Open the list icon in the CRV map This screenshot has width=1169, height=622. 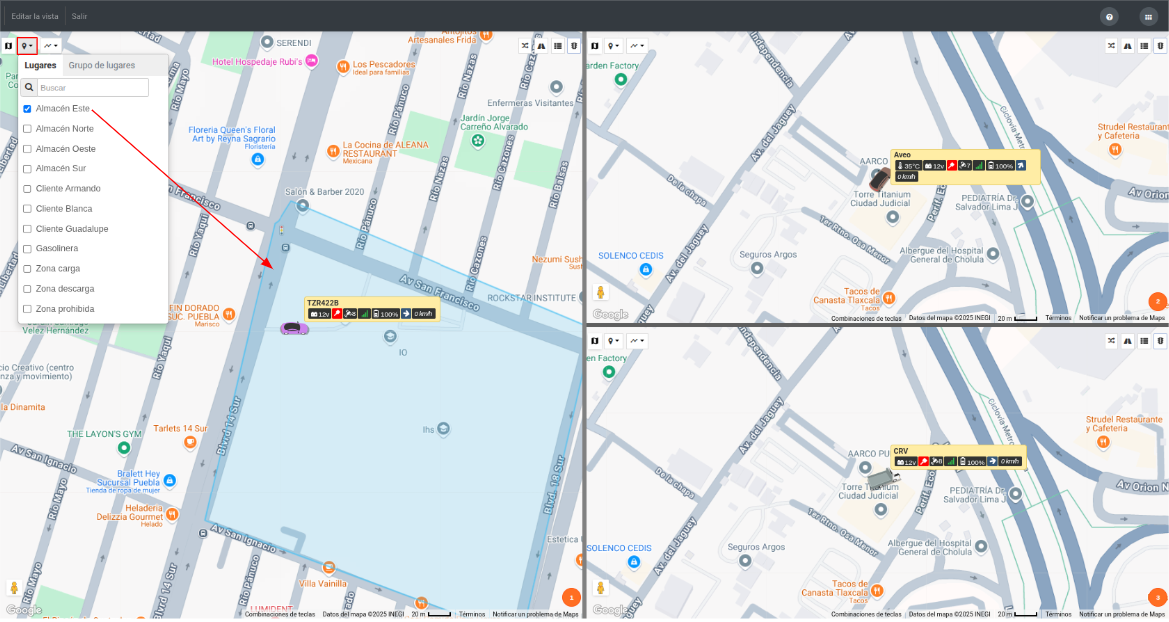[1144, 342]
